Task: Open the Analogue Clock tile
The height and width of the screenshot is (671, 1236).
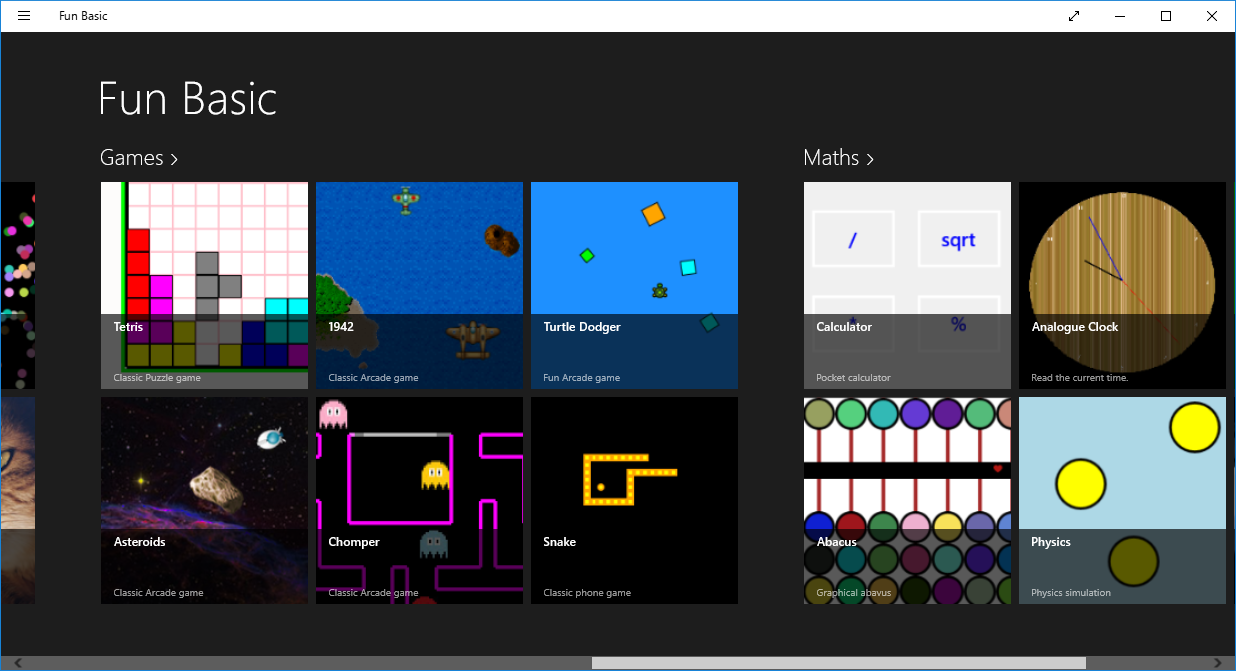Action: coord(1122,285)
